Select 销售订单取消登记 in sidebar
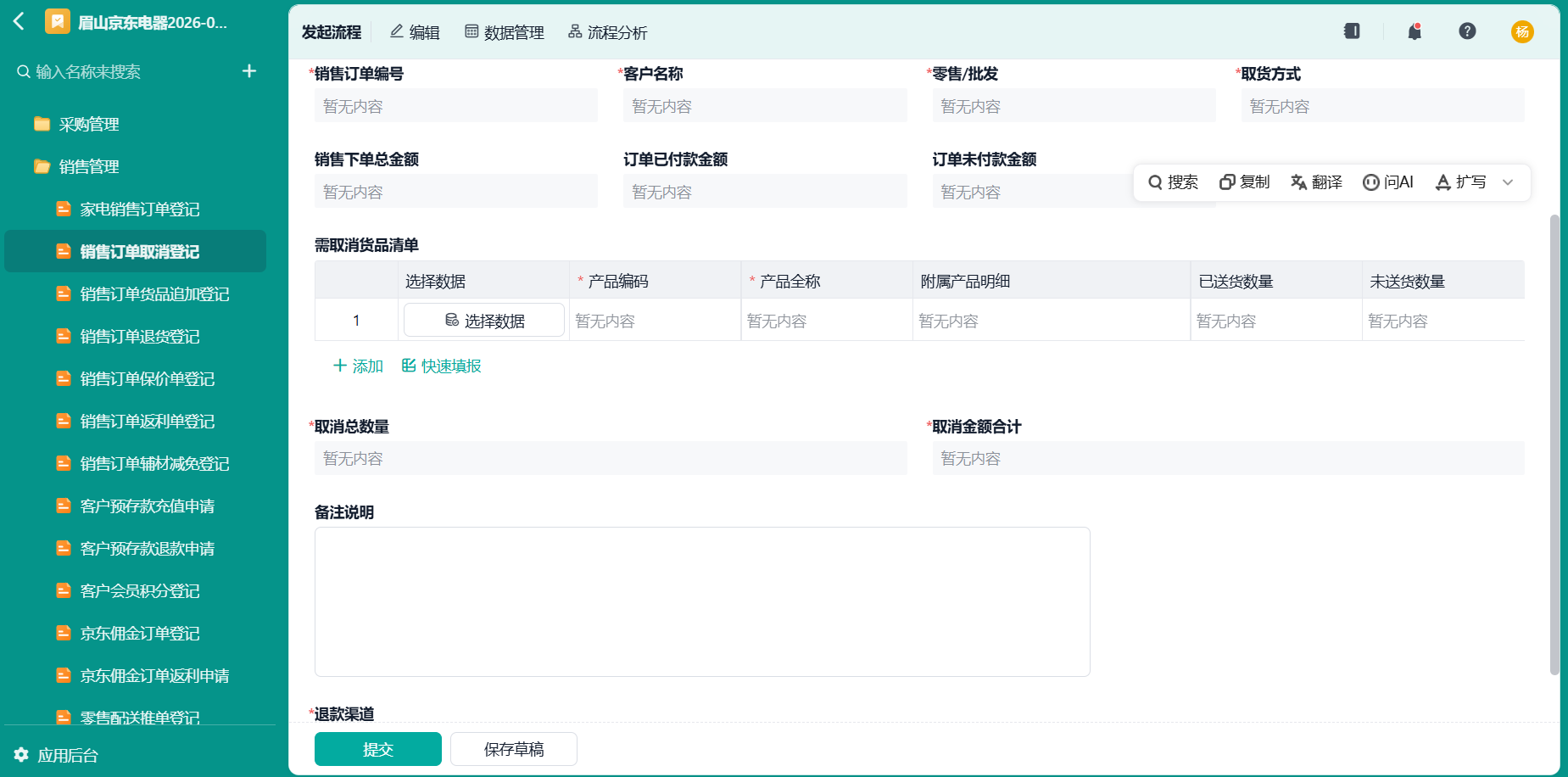This screenshot has height=777, width=1568. [136, 251]
